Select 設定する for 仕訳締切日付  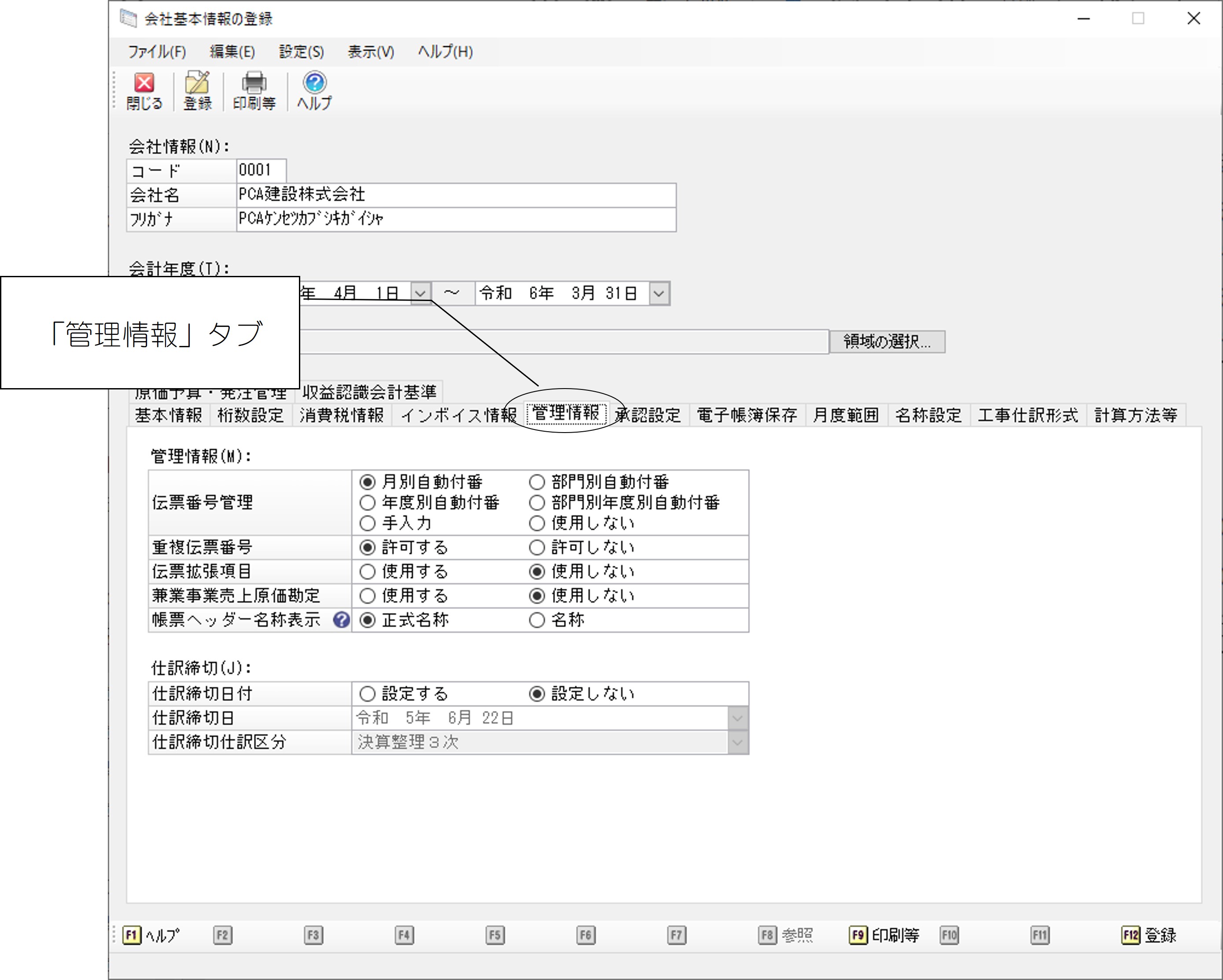[x=404, y=694]
